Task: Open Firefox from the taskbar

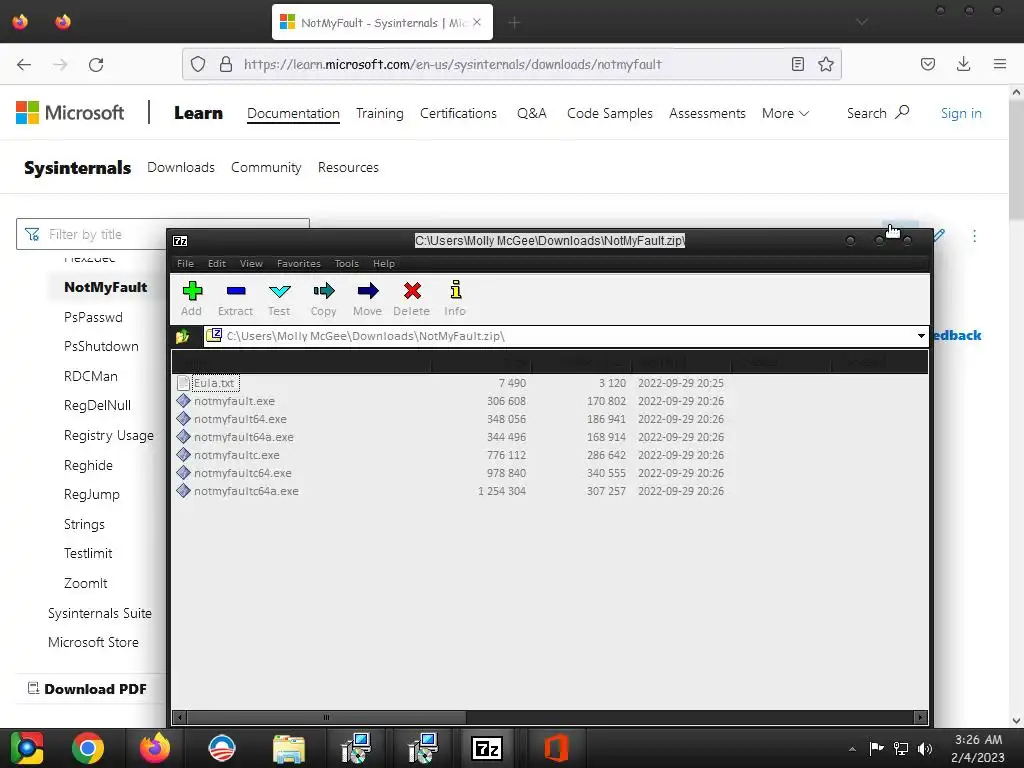Action: tap(155, 748)
